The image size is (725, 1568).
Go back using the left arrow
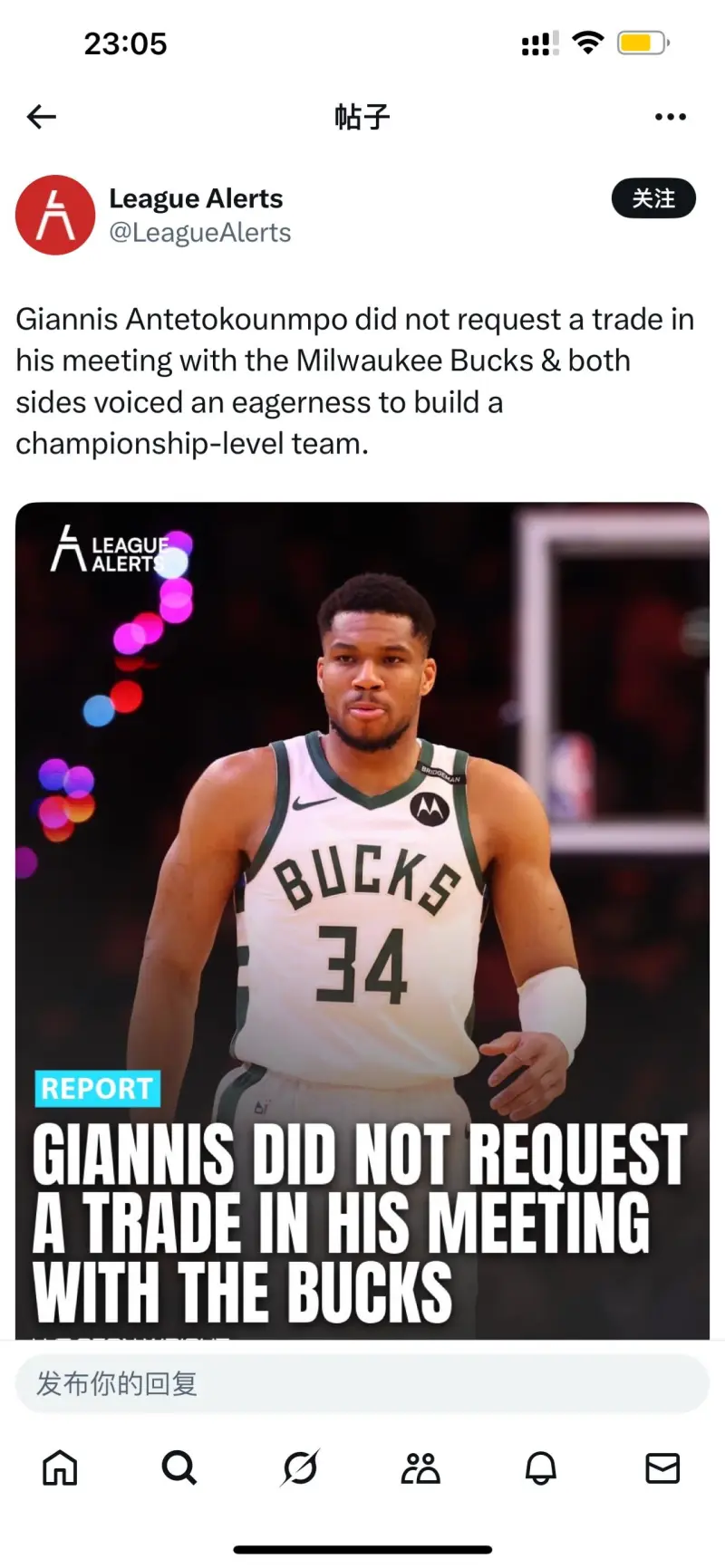42,117
